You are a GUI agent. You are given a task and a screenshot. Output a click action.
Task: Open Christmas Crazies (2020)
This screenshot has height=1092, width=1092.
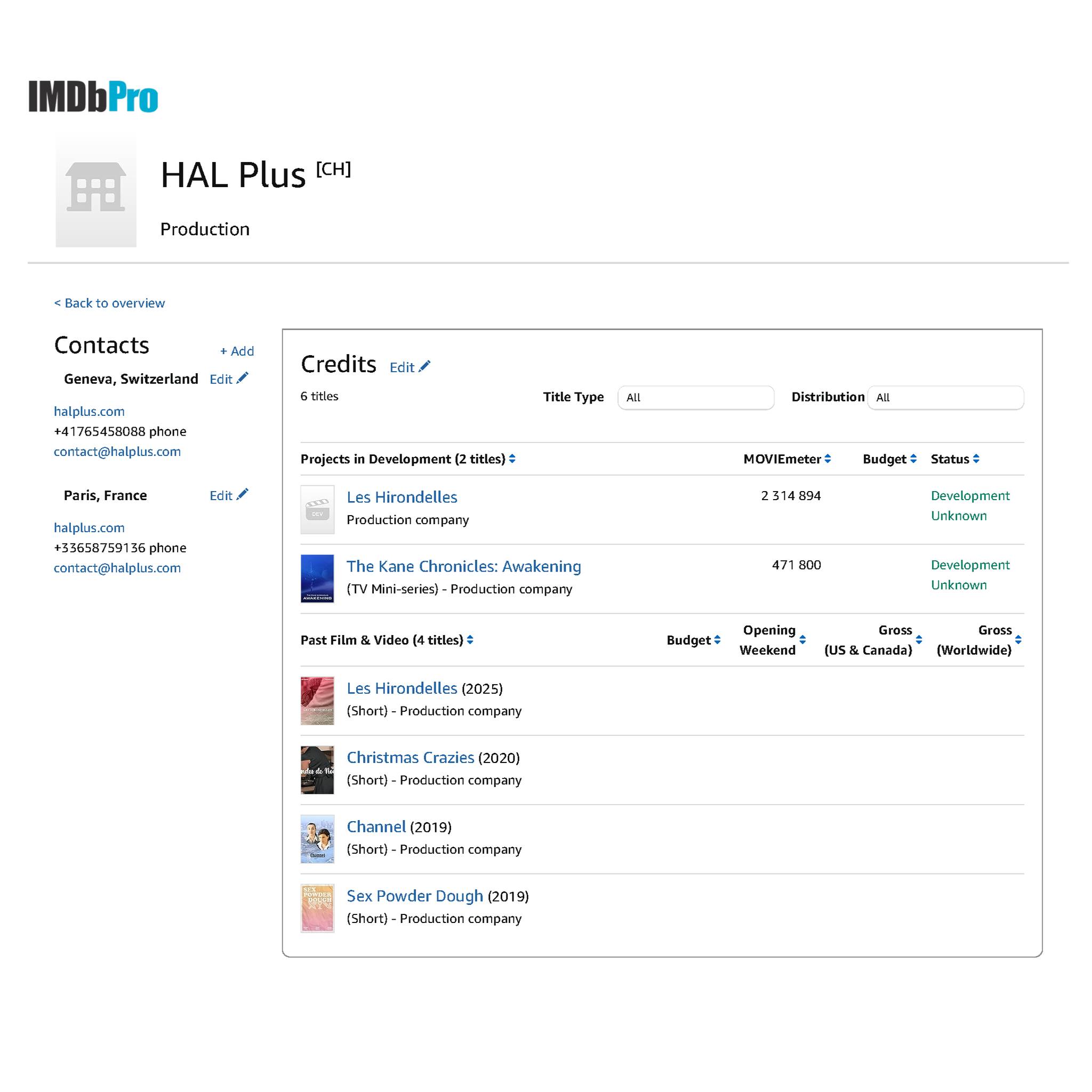411,757
